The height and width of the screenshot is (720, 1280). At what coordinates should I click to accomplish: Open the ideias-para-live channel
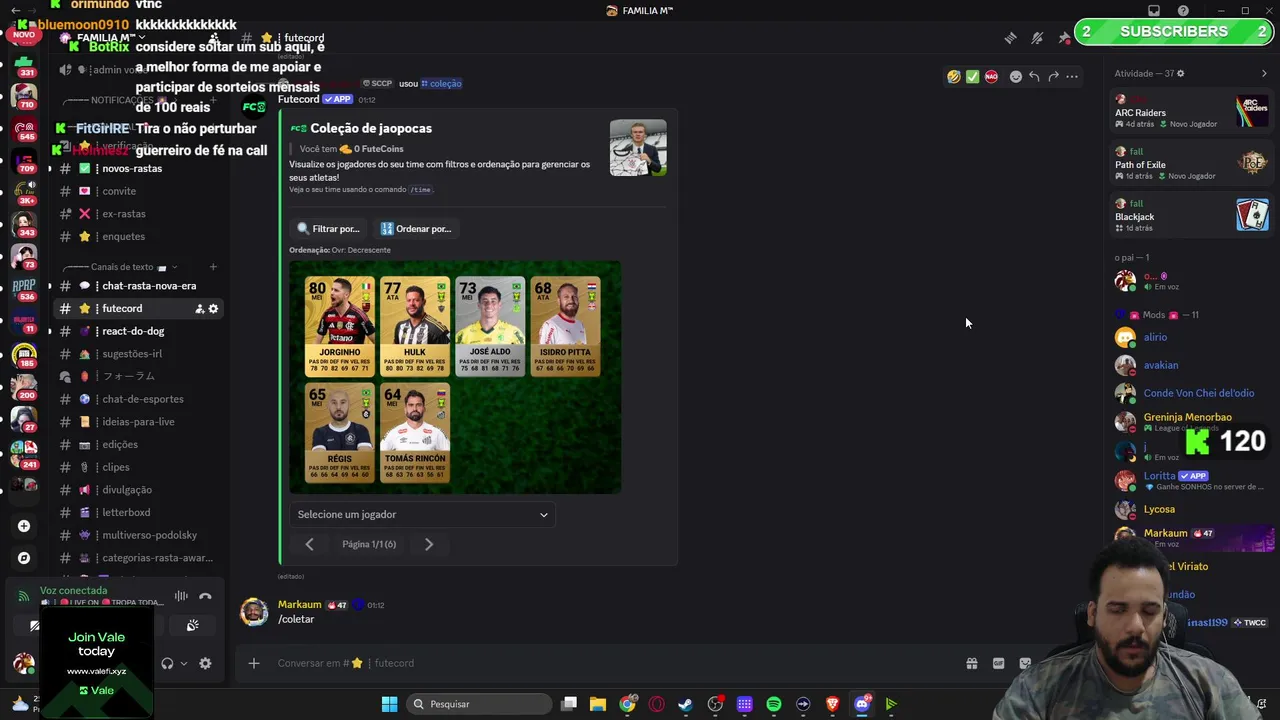point(138,422)
